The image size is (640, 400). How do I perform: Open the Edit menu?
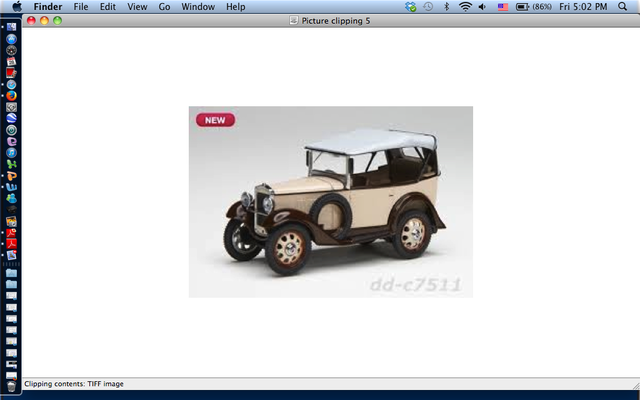coord(108,7)
